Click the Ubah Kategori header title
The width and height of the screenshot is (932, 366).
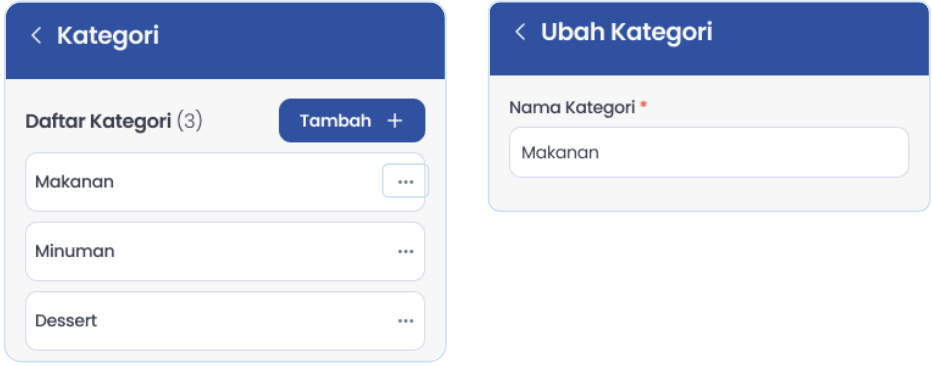click(x=626, y=32)
